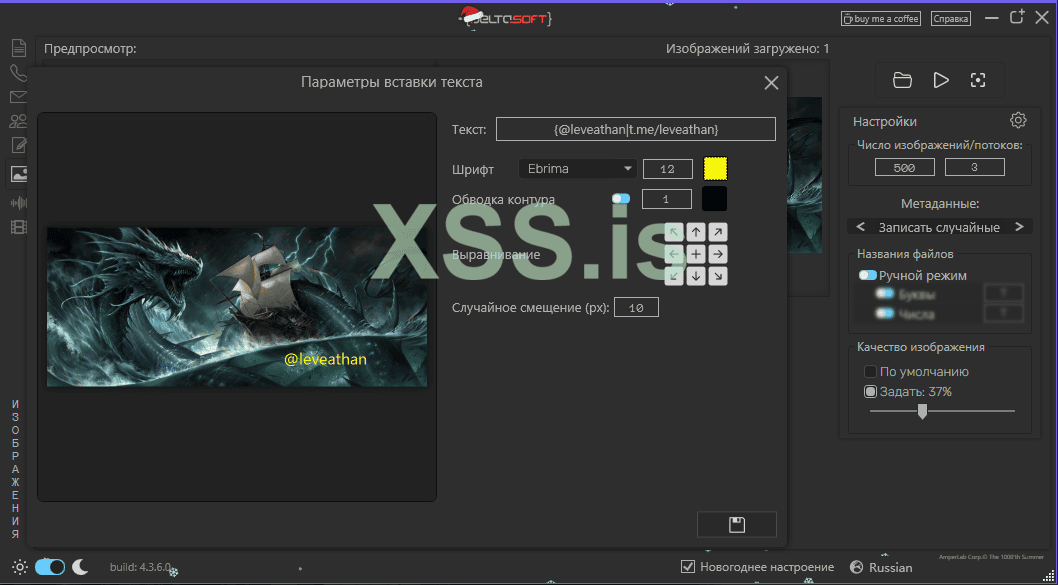1058x585 pixels.
Task: Open the Справка help button
Action: click(x=951, y=18)
